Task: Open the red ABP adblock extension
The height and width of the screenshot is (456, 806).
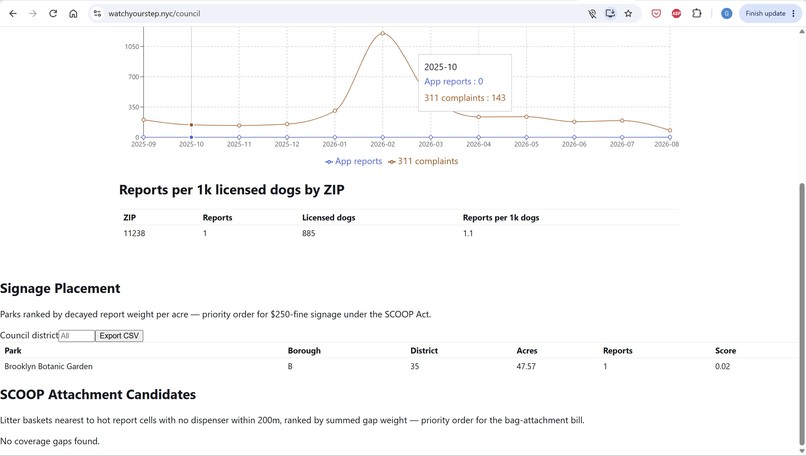Action: click(676, 14)
